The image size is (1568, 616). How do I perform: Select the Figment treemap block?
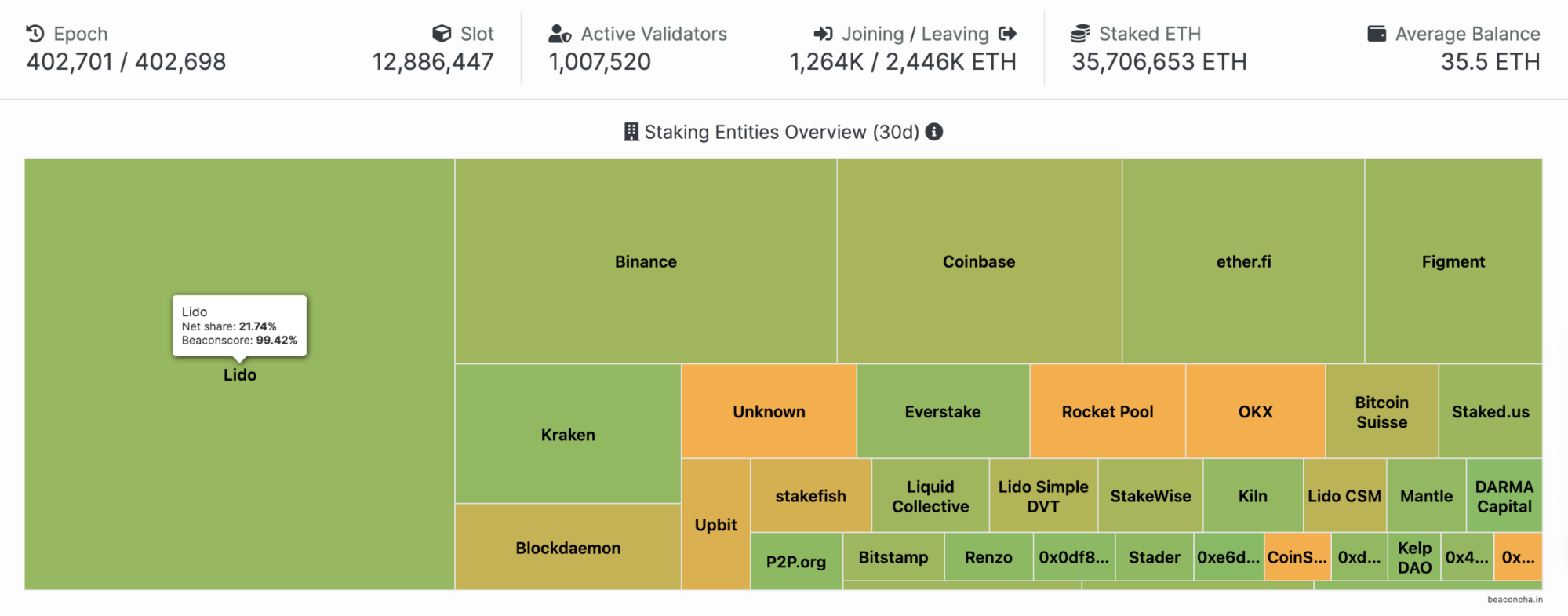pyautogui.click(x=1453, y=261)
